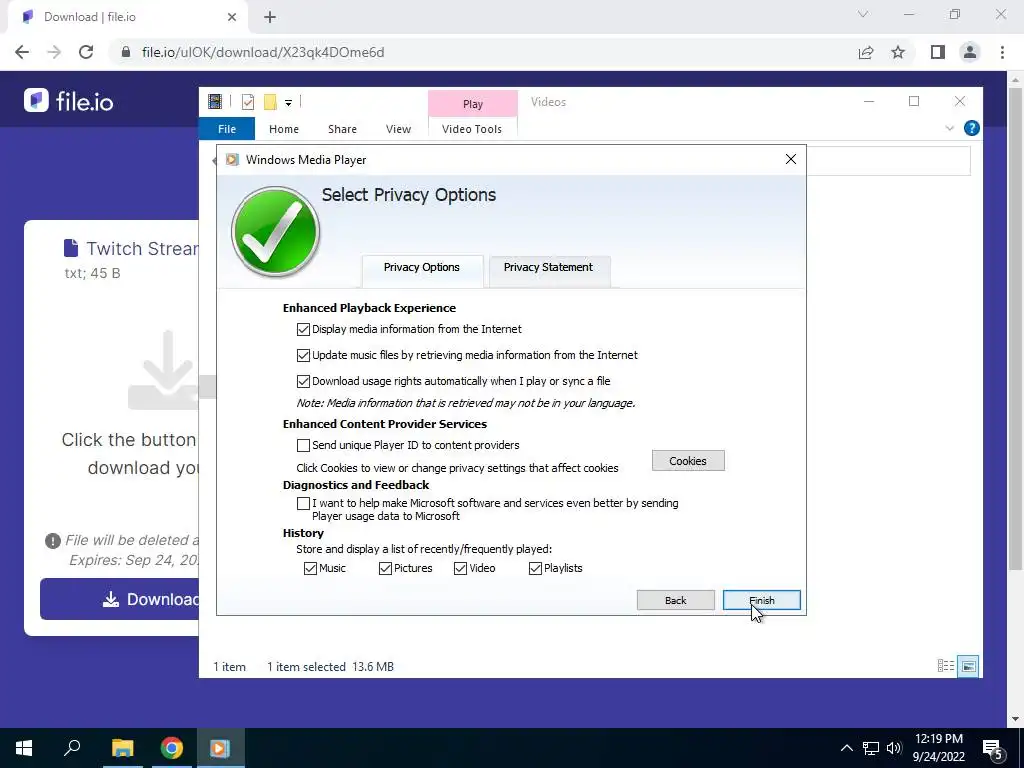Open Chrome from taskbar
The width and height of the screenshot is (1024, 768).
[x=172, y=748]
